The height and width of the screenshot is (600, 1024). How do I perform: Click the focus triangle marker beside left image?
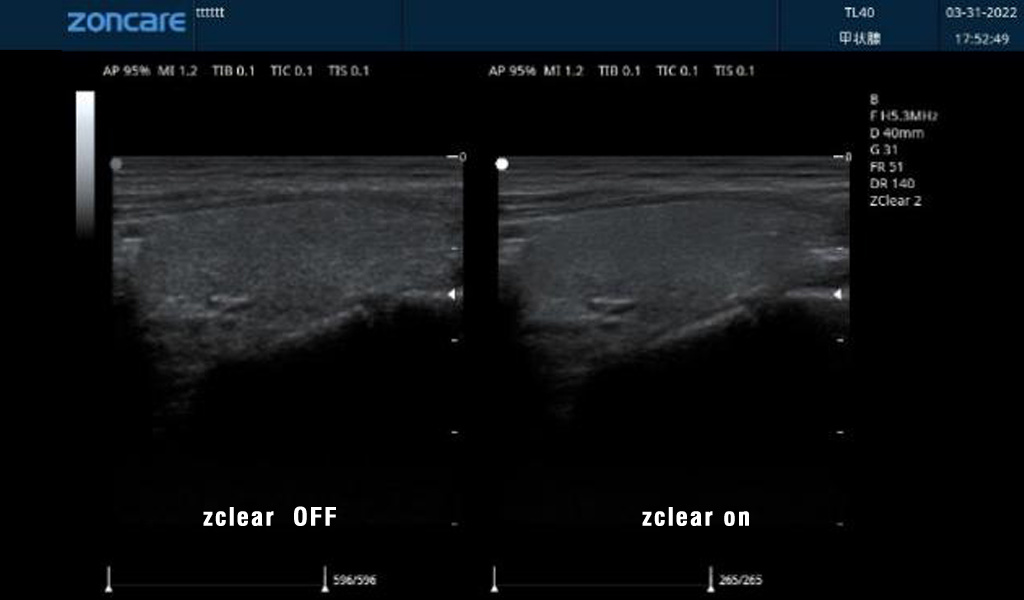(452, 294)
